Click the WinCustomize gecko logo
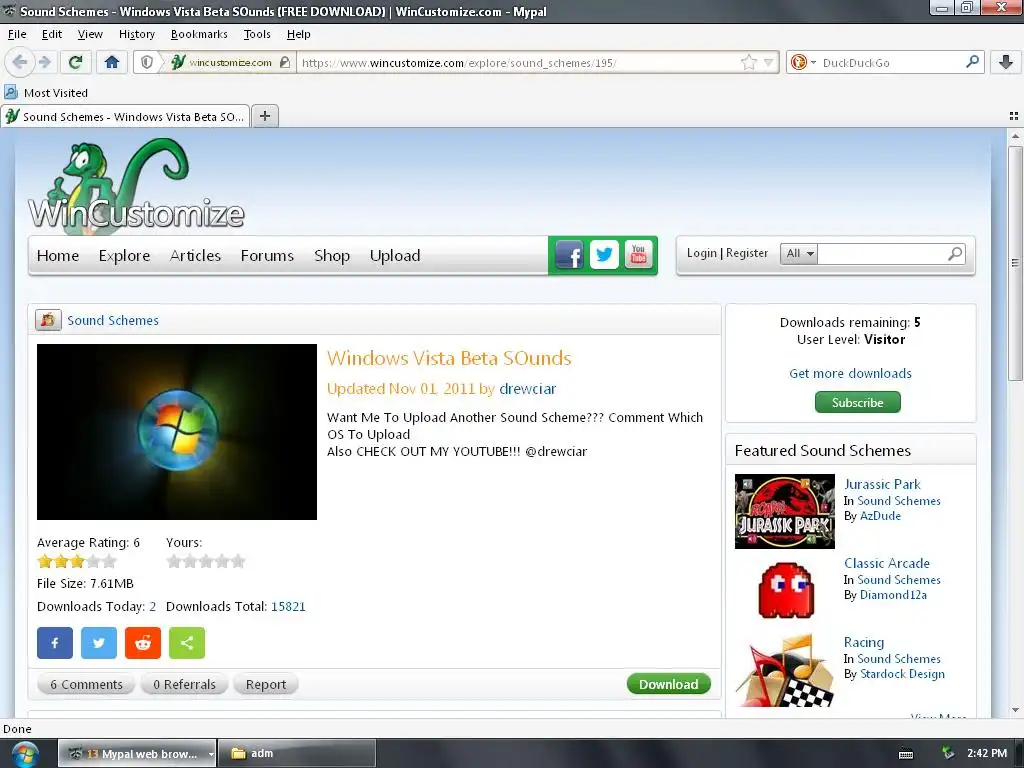This screenshot has height=768, width=1024. (136, 186)
